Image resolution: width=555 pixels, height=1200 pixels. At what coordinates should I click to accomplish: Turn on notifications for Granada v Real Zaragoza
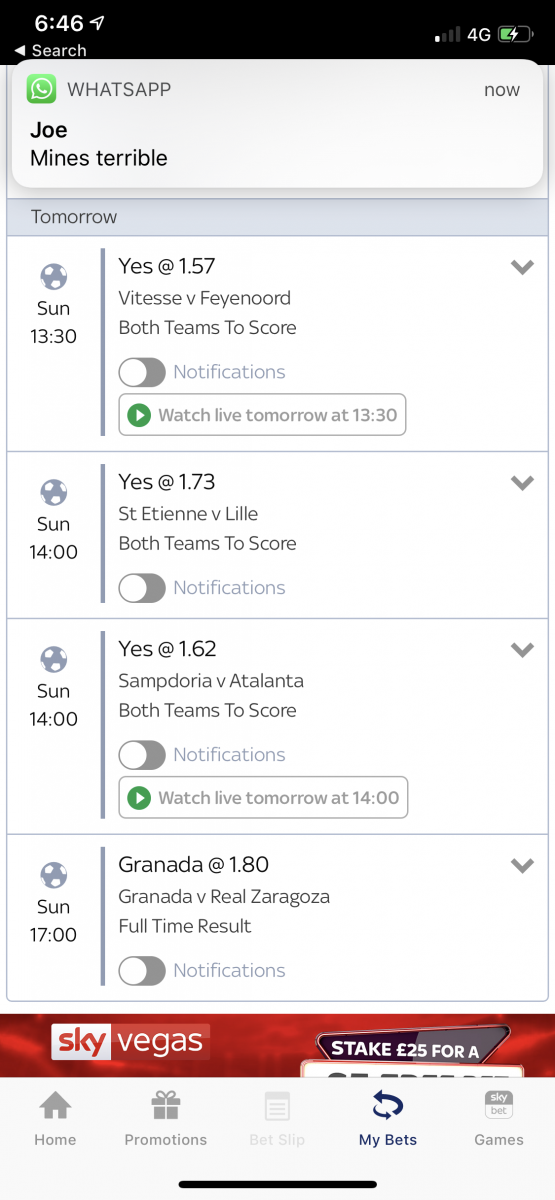[142, 971]
